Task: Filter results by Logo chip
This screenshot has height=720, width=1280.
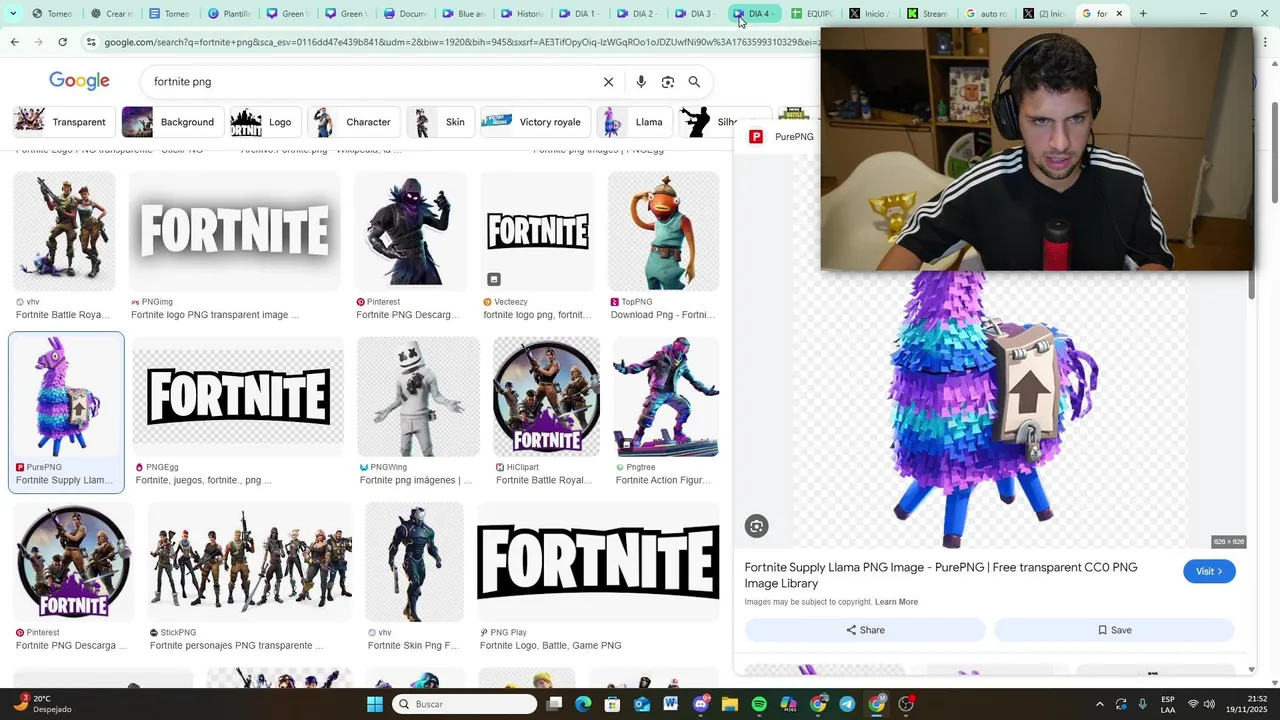Action: click(264, 122)
